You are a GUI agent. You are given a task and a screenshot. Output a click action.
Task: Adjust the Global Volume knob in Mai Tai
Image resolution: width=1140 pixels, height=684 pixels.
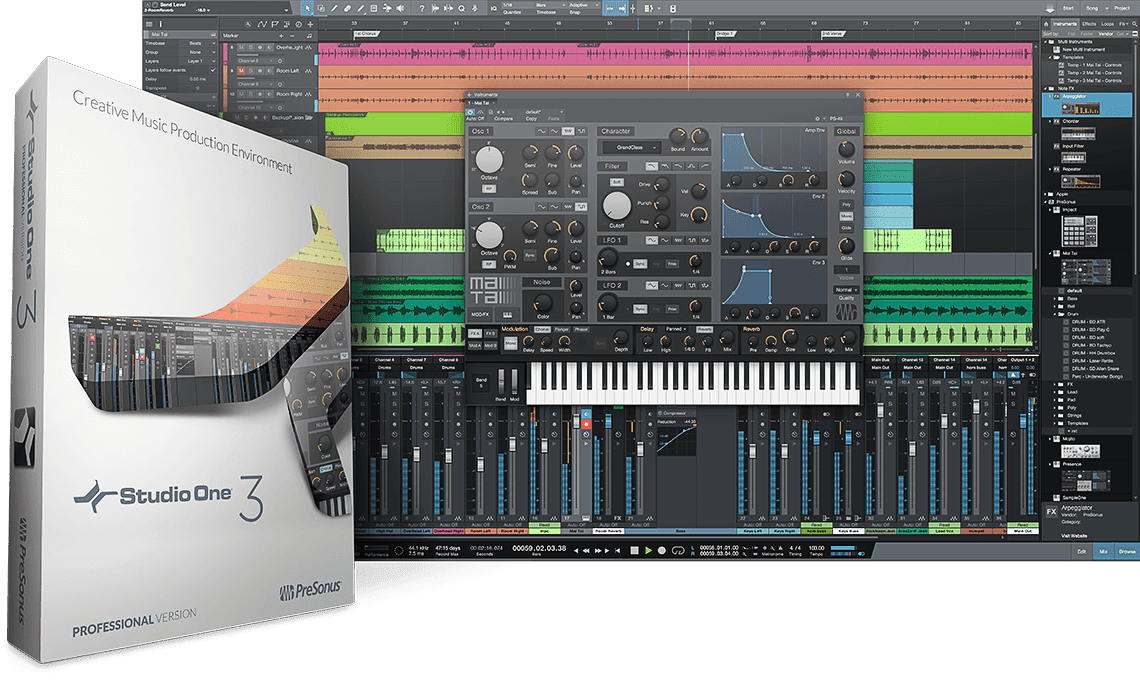click(846, 149)
